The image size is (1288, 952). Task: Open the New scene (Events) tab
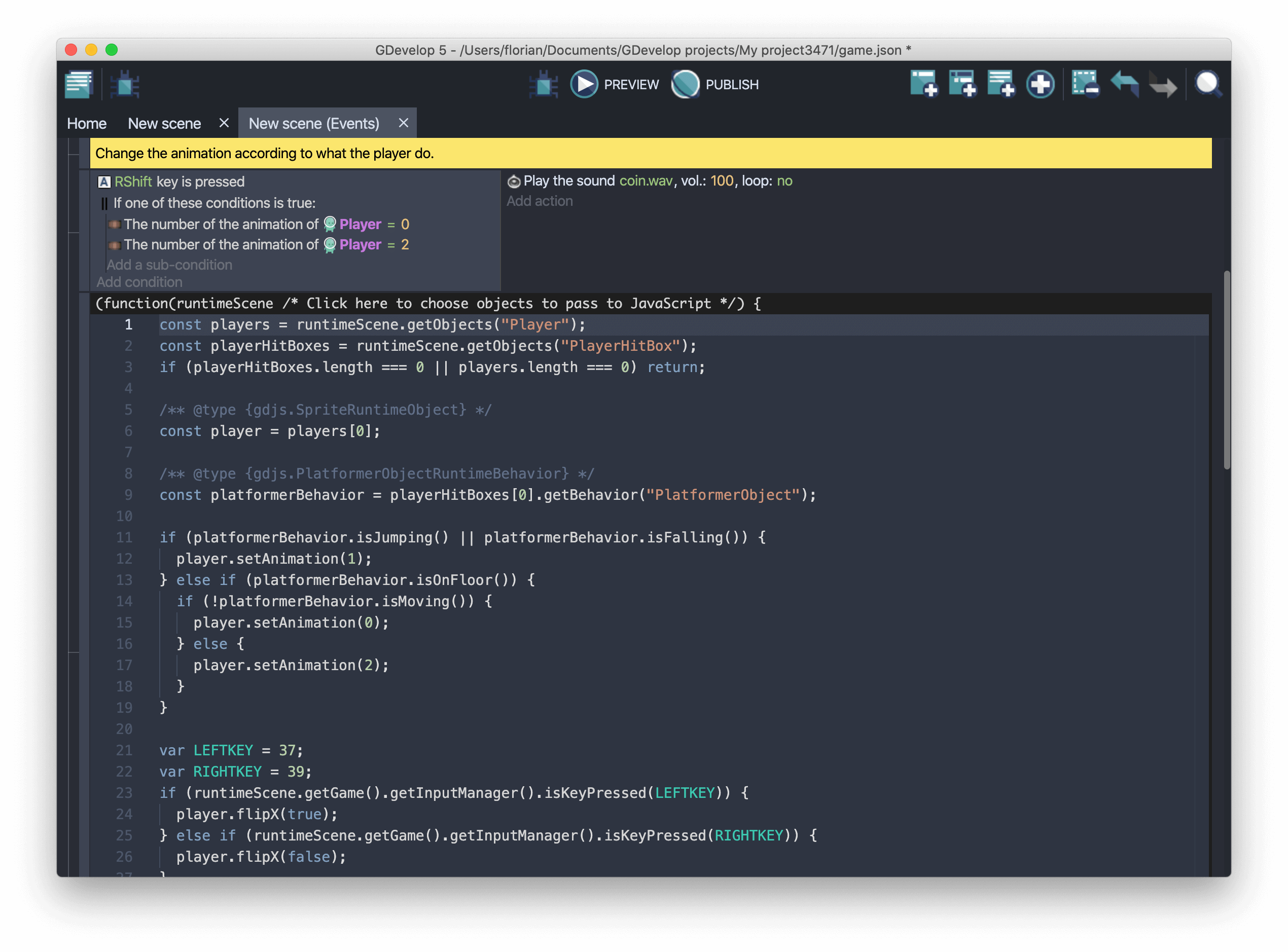tap(314, 123)
